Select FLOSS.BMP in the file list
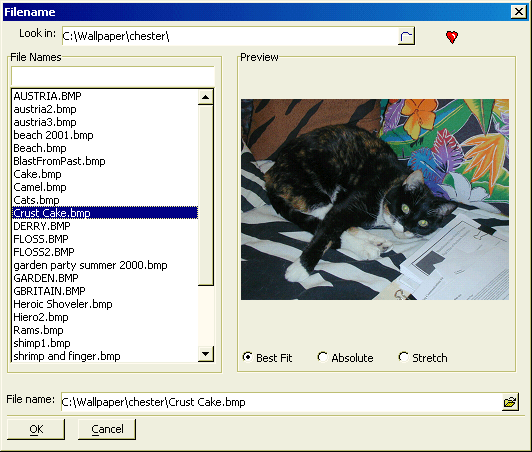 click(x=105, y=239)
